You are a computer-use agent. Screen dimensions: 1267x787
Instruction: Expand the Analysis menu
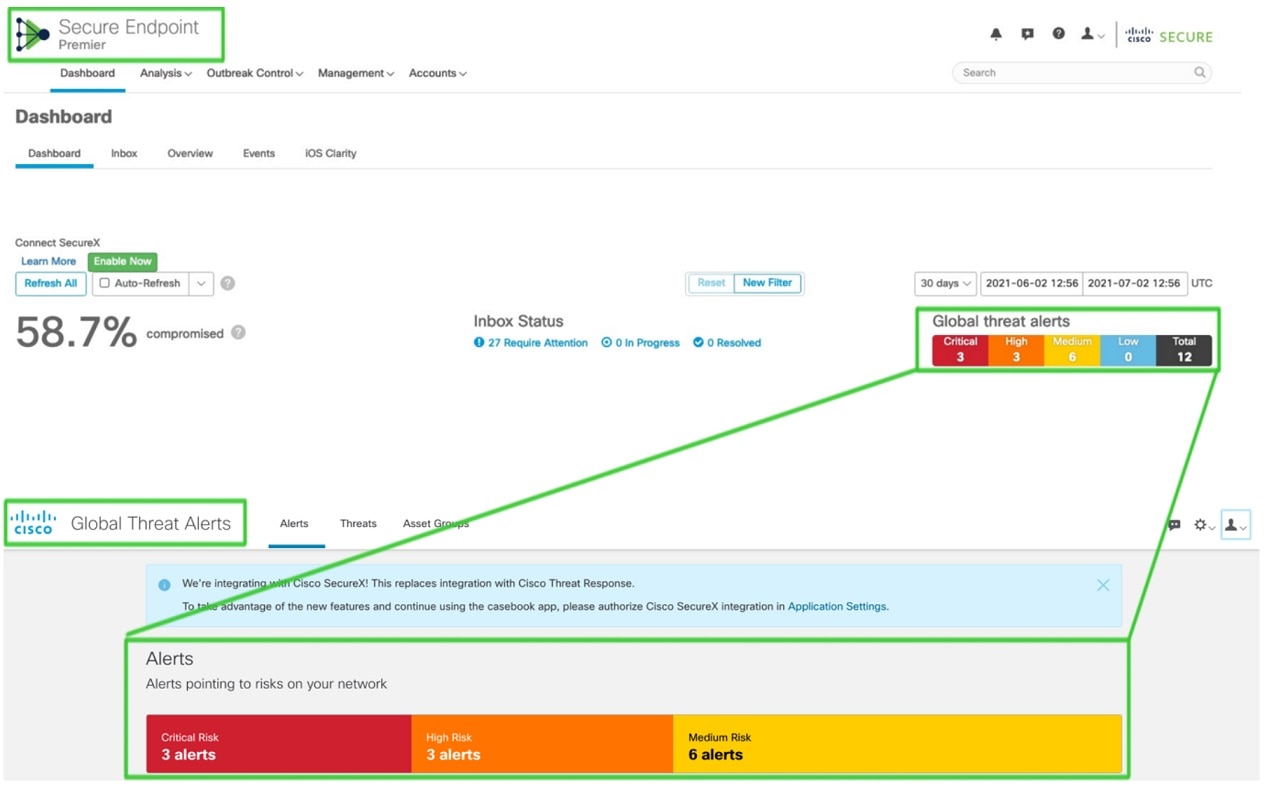click(x=166, y=73)
